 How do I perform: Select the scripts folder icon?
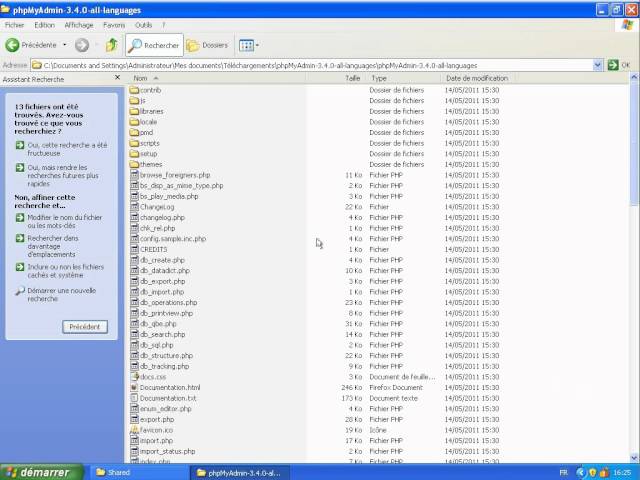134,143
